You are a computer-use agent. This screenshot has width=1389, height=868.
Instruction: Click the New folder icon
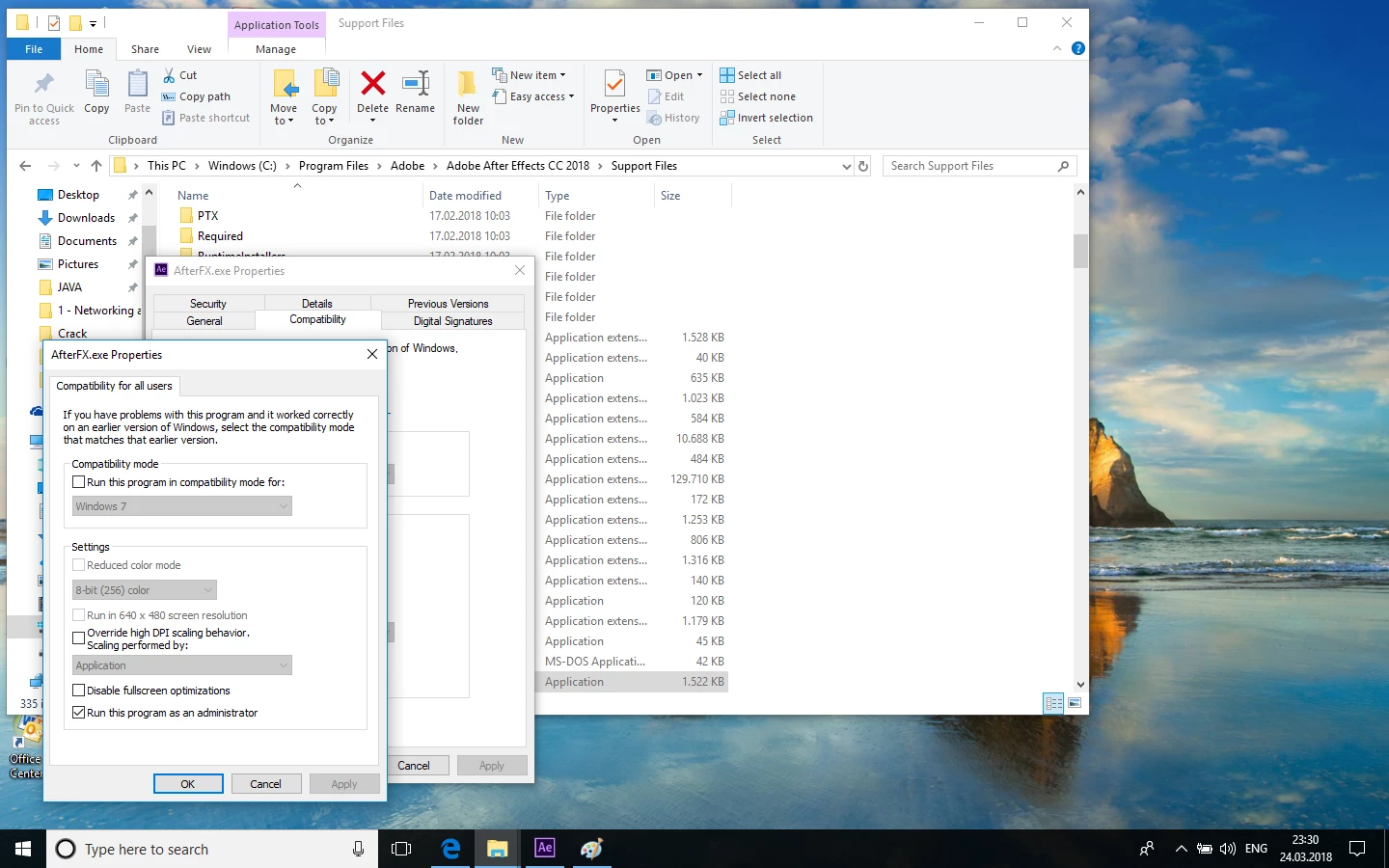point(468,85)
